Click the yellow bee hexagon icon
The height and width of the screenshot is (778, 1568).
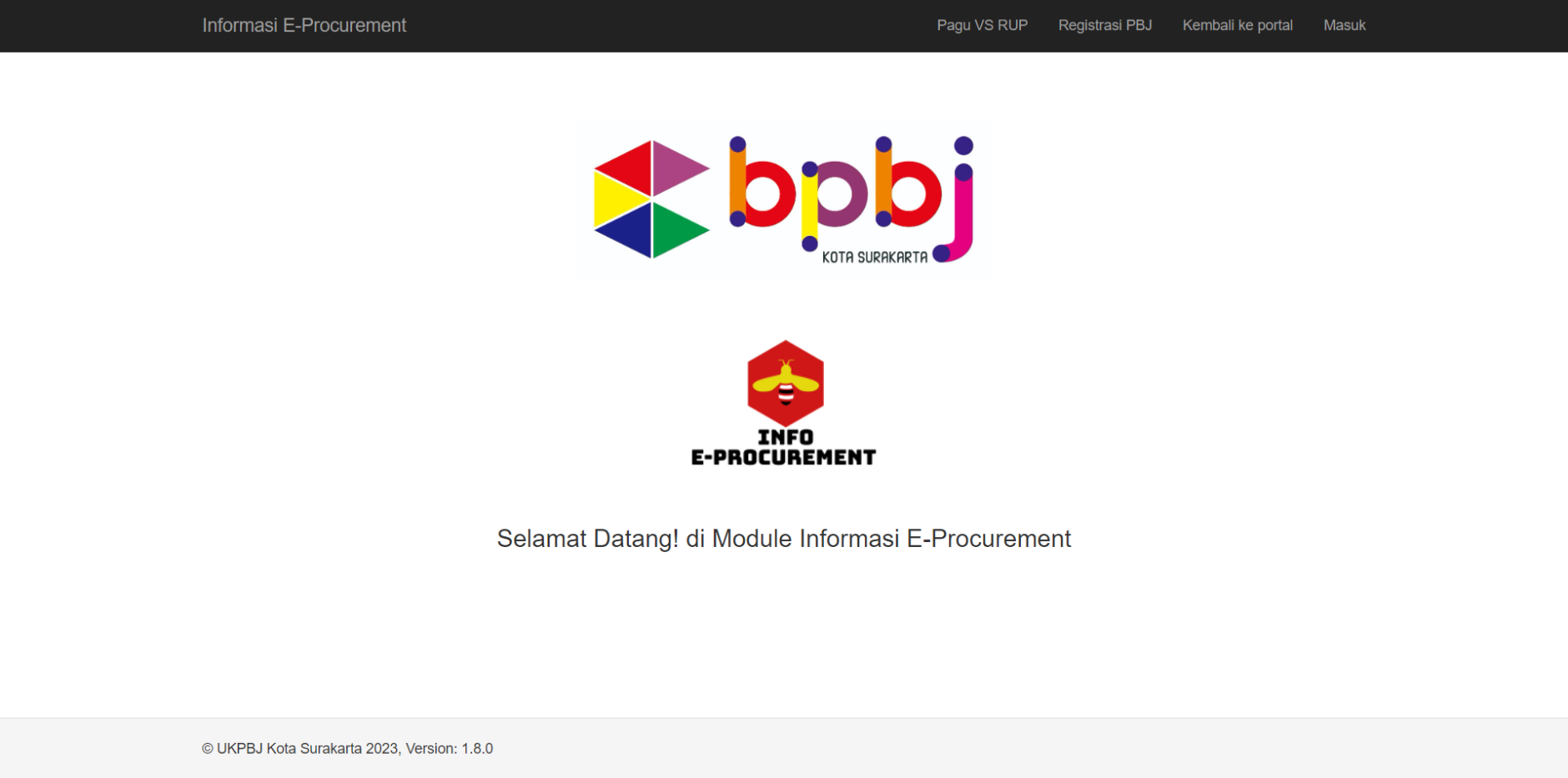point(785,383)
